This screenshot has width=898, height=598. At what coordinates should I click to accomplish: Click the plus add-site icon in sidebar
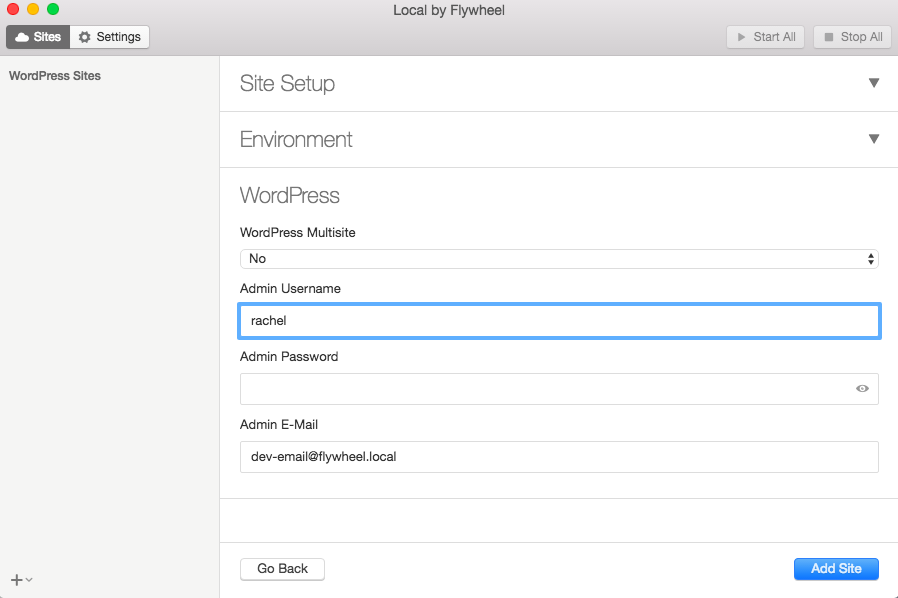[x=17, y=580]
